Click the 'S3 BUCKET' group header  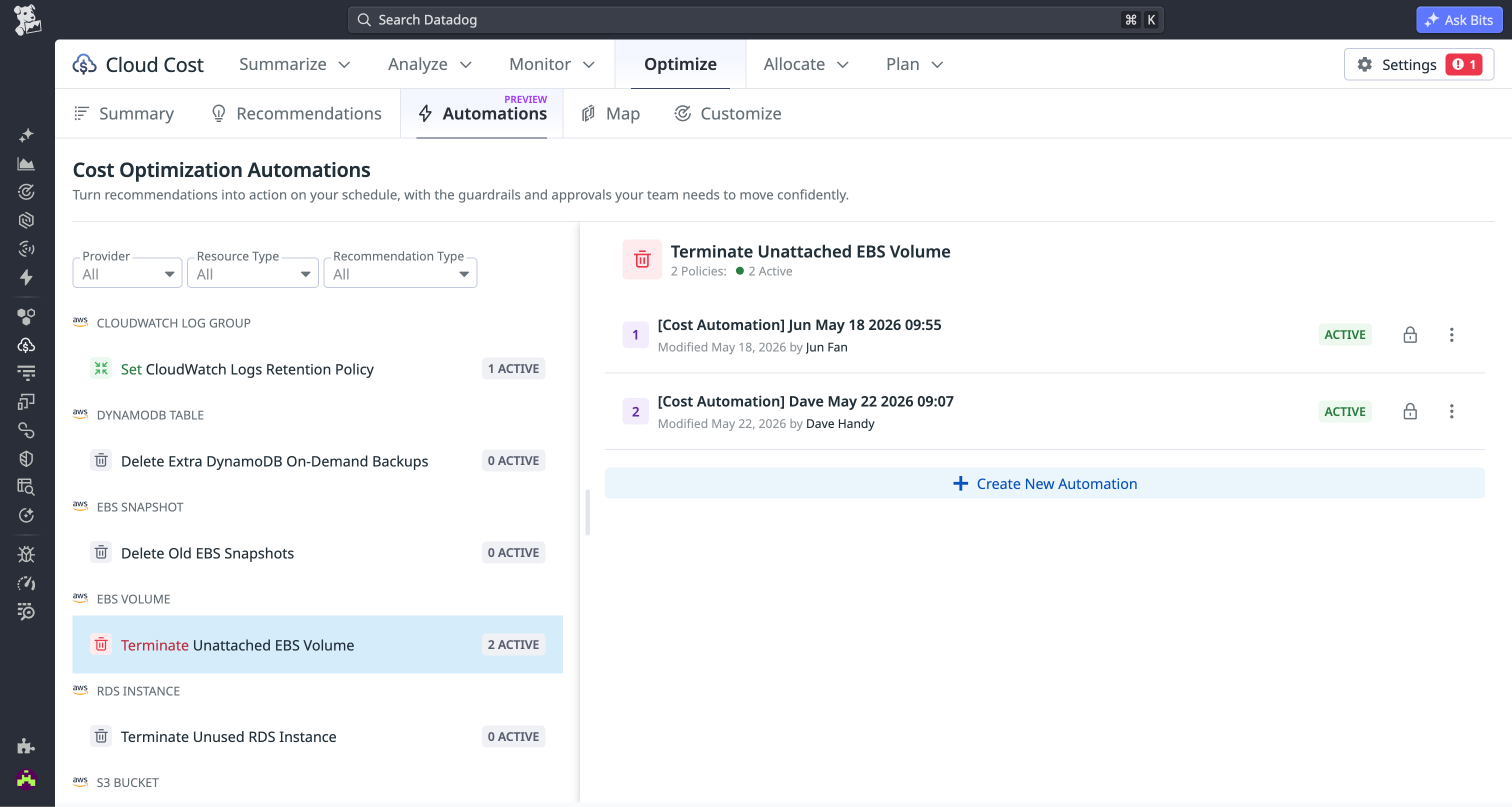pos(127,782)
